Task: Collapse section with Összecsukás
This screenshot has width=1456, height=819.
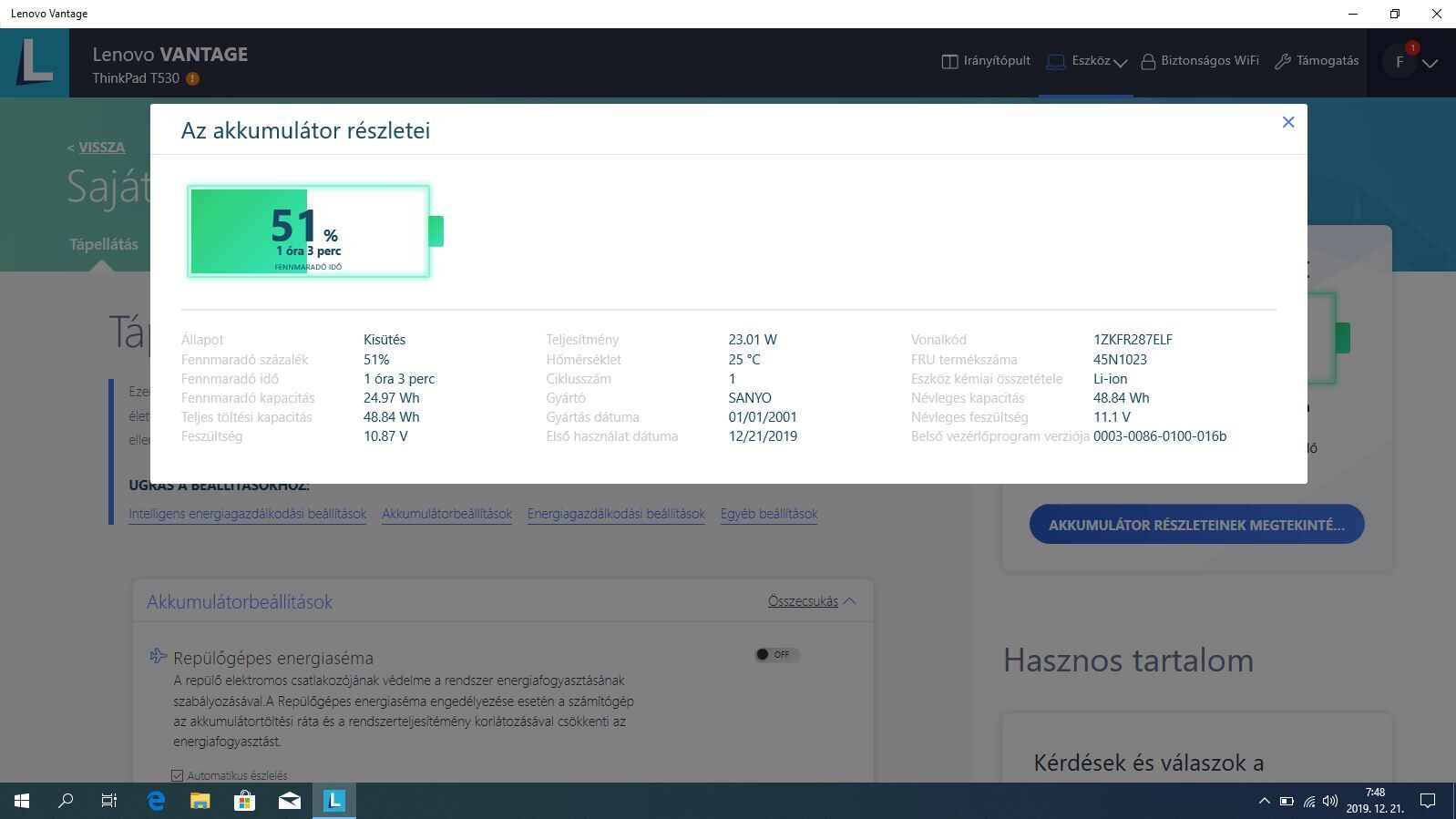Action: [812, 601]
